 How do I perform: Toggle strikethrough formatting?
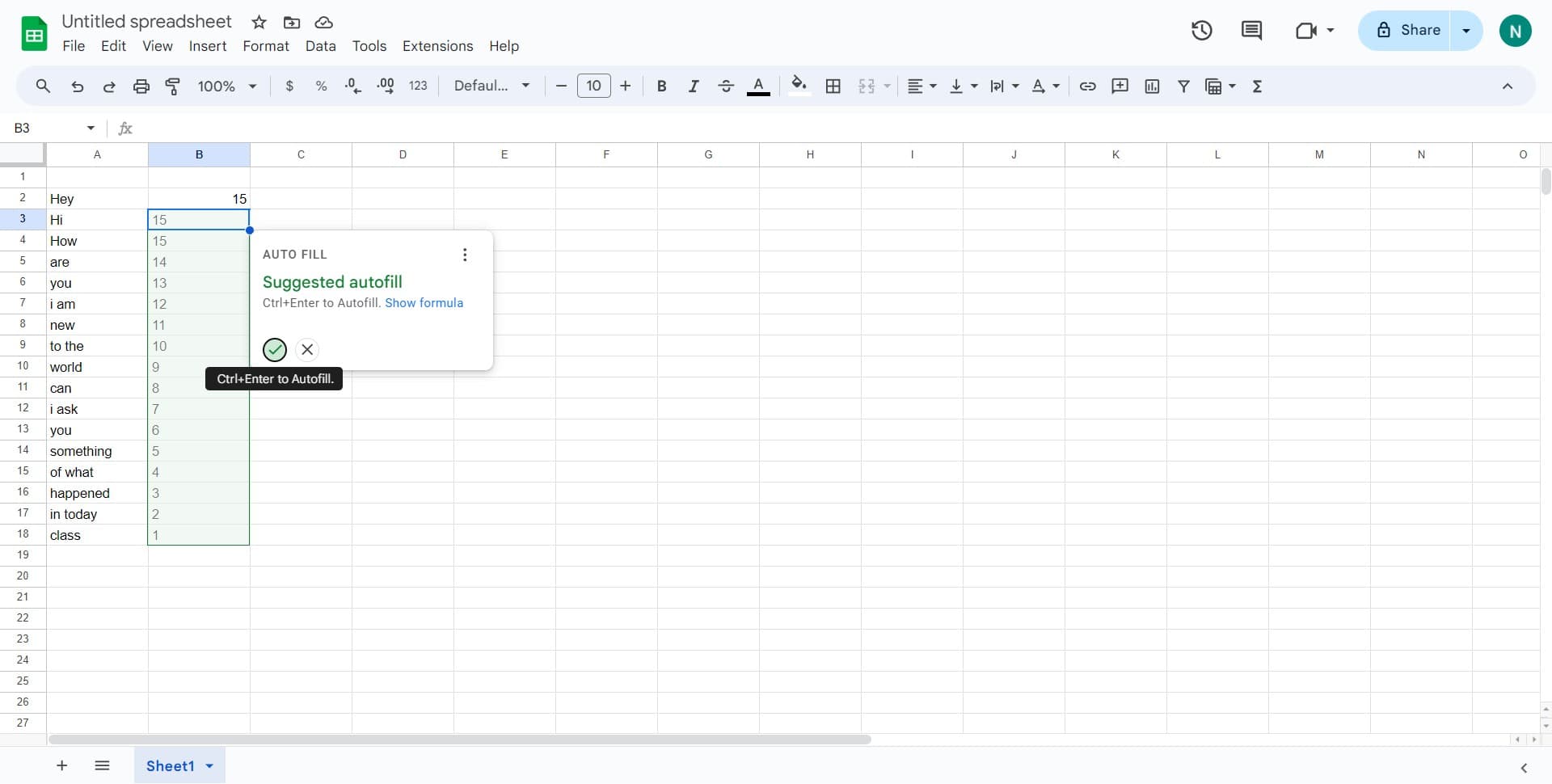725,86
